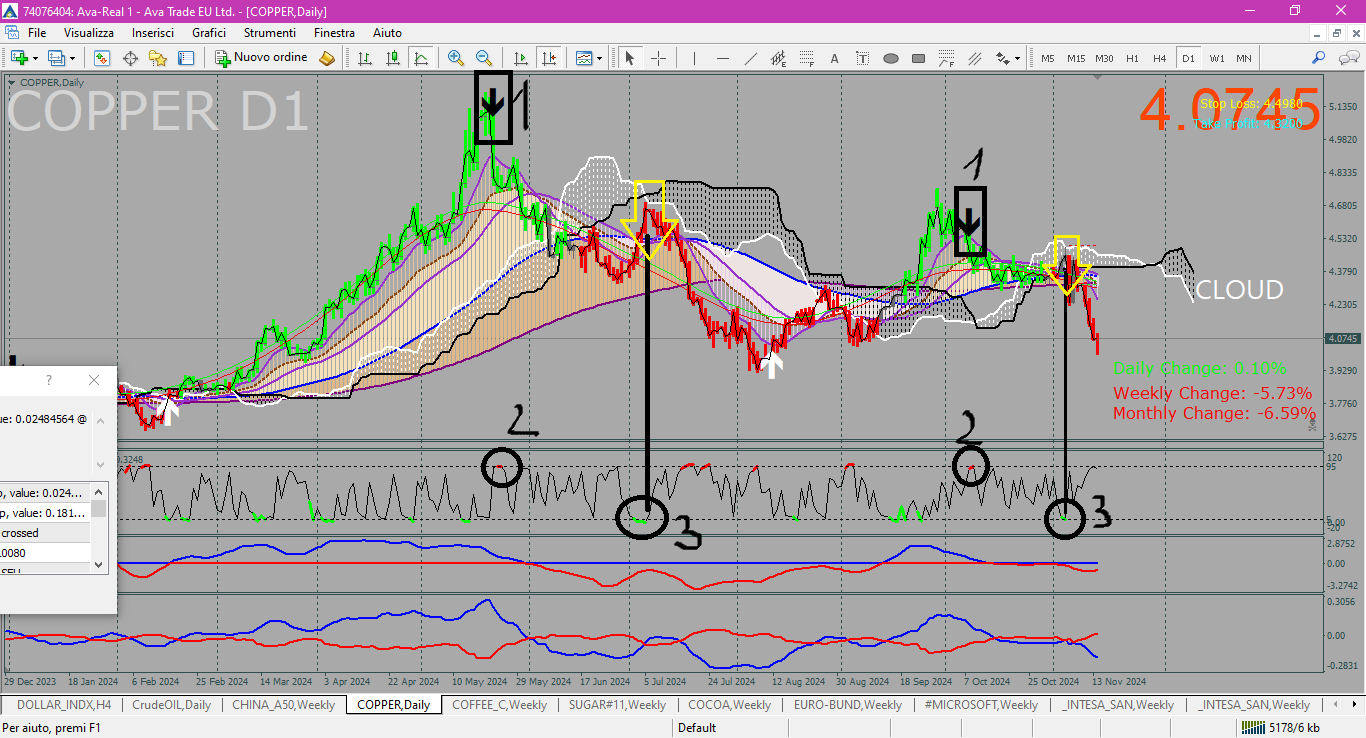Switch to the COCOA,Weekly chart tab
Image resolution: width=1366 pixels, height=738 pixels.
[x=729, y=704]
